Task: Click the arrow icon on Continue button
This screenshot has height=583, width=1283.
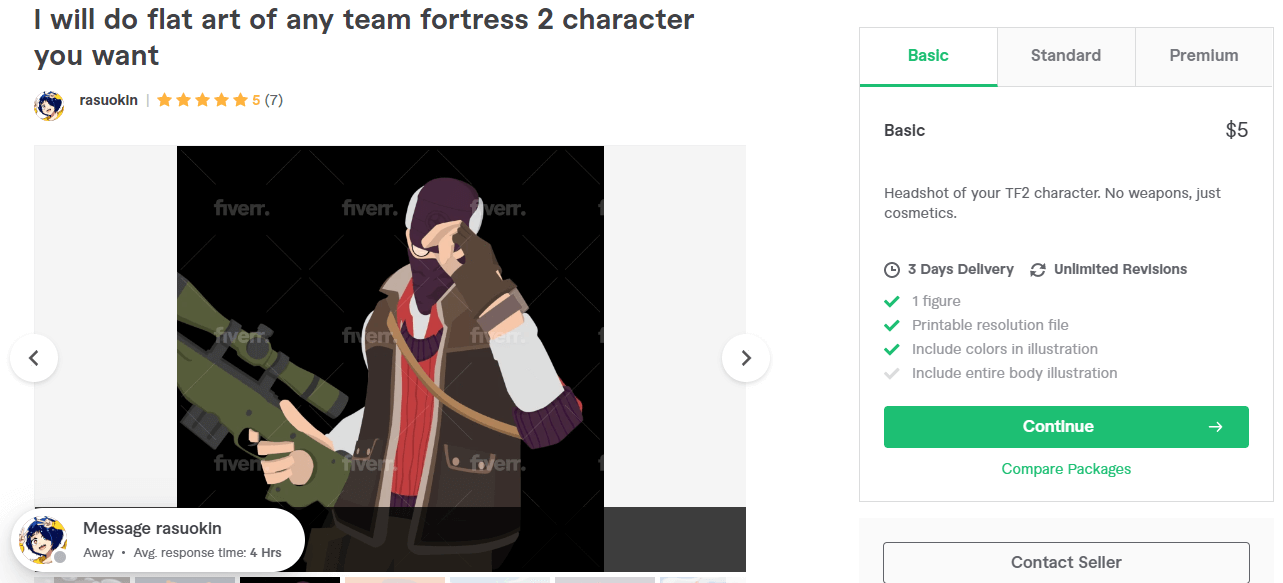Action: click(x=1215, y=427)
